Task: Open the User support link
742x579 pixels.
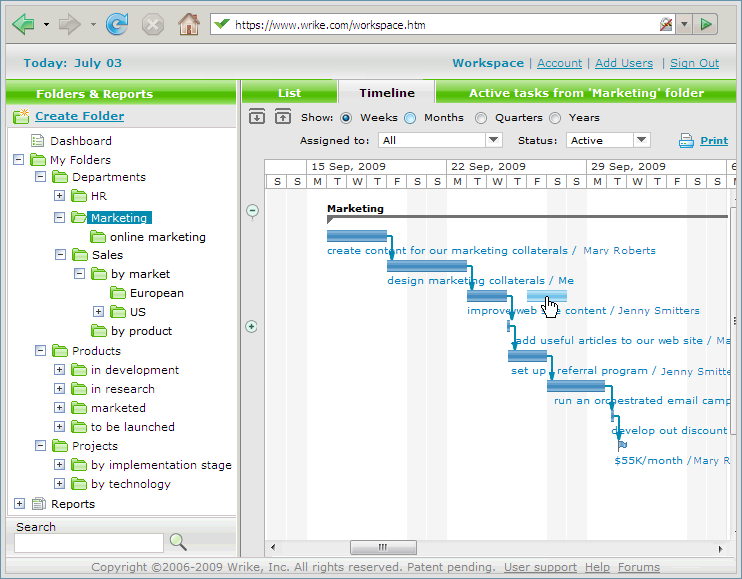Action: [x=540, y=567]
